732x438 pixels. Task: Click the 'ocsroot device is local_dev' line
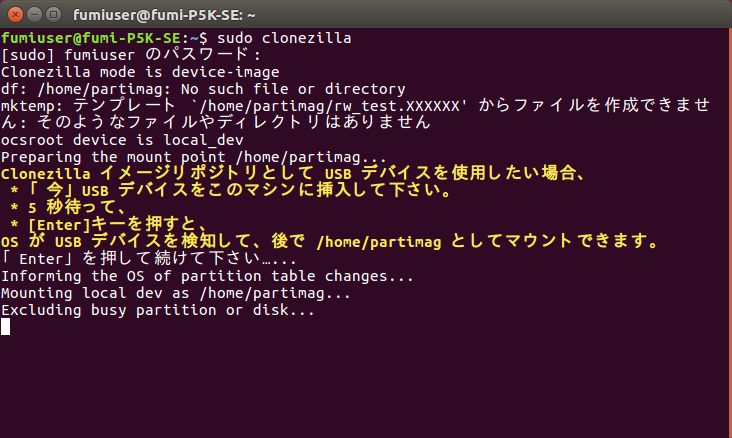pos(122,140)
